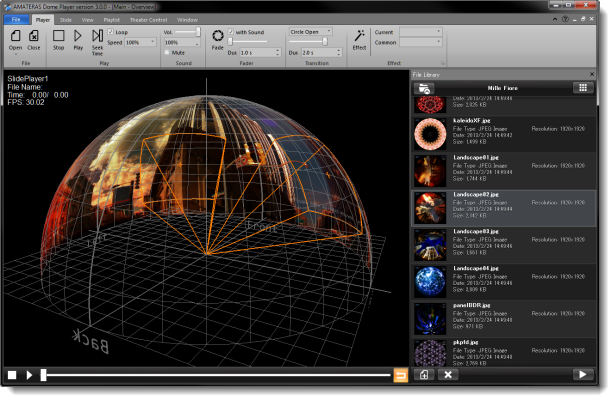Click the Fade circle icon
The height and width of the screenshot is (402, 615).
pos(218,36)
